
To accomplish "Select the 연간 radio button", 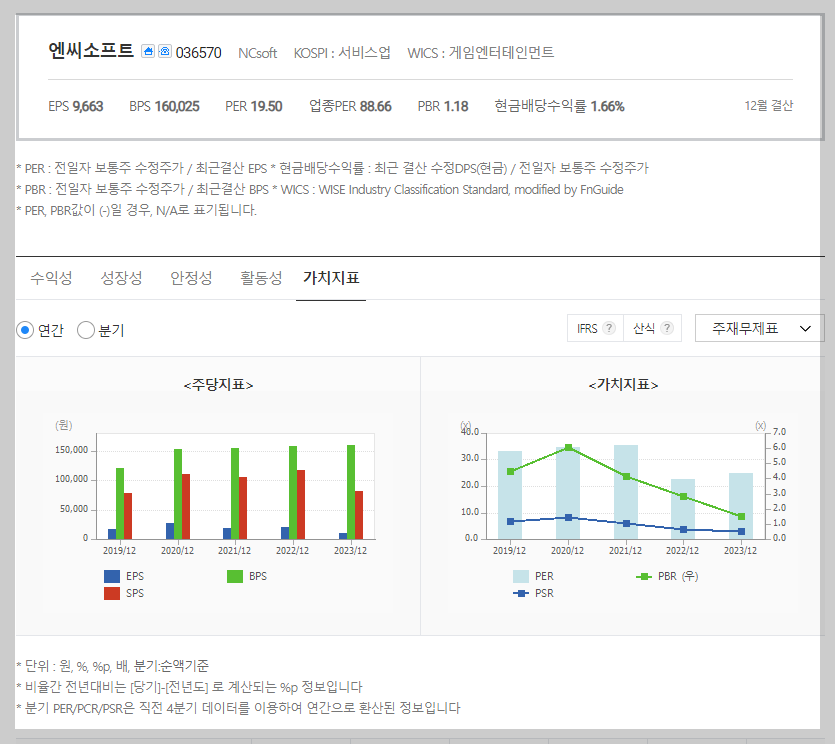I will [x=25, y=330].
